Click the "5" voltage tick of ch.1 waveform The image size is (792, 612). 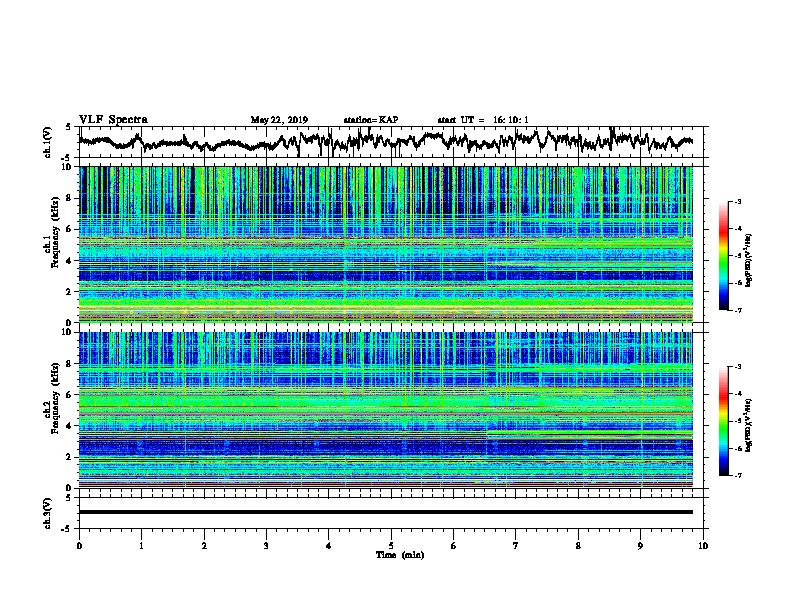(x=68, y=127)
